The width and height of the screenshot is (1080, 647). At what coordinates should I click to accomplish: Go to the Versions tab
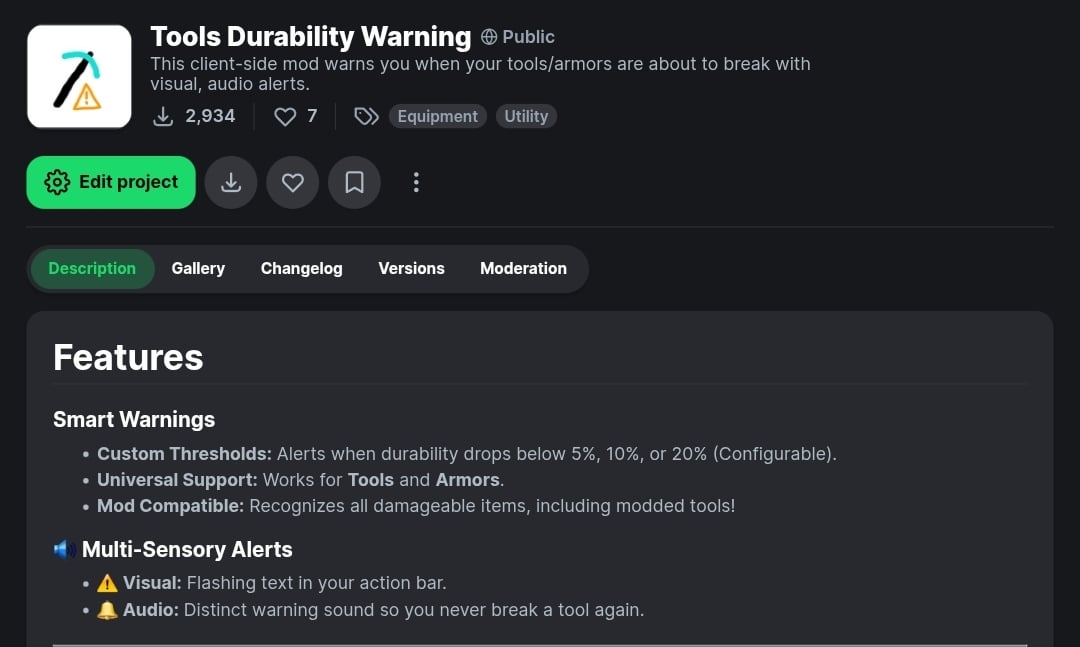coord(411,269)
